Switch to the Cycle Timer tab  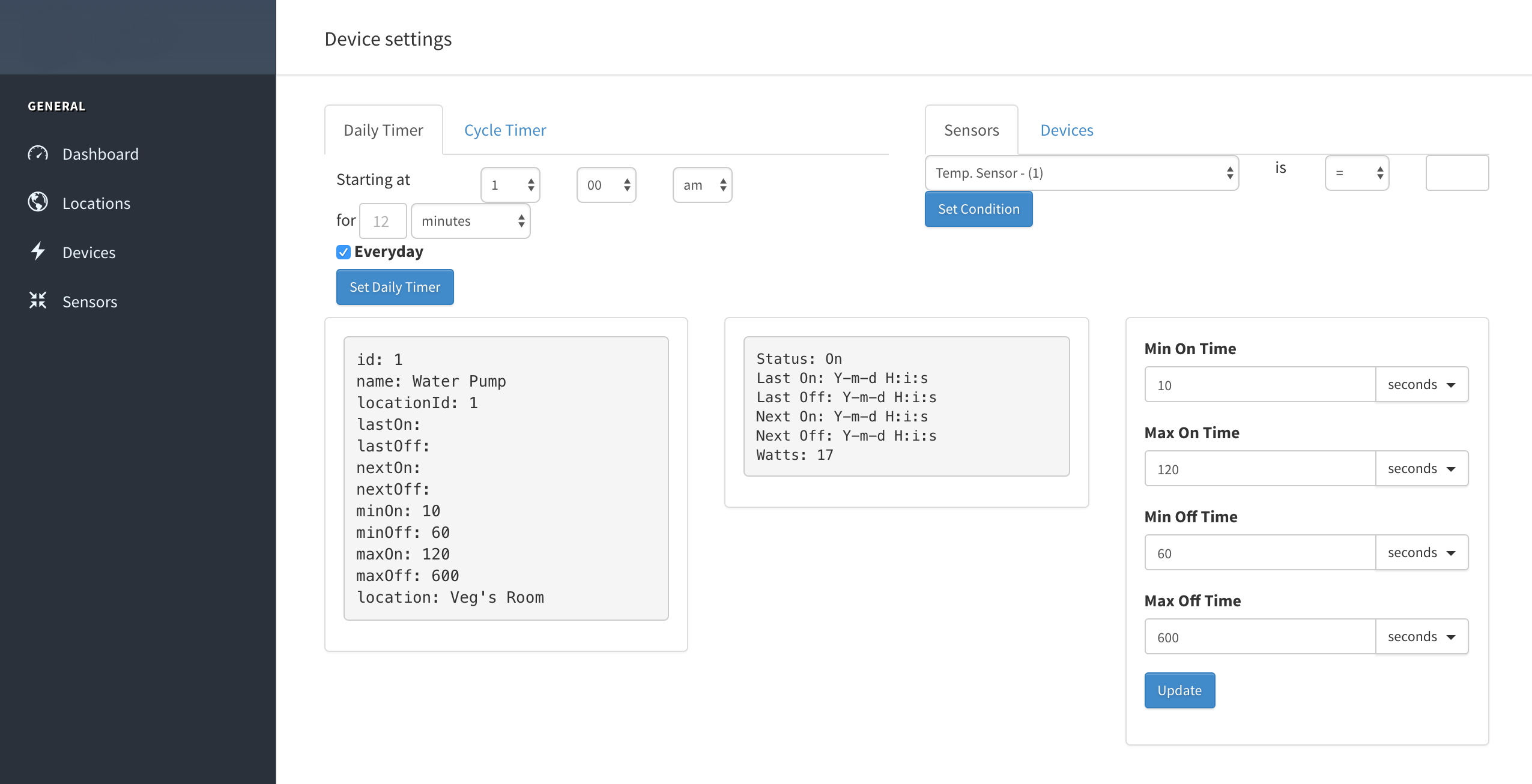click(505, 128)
